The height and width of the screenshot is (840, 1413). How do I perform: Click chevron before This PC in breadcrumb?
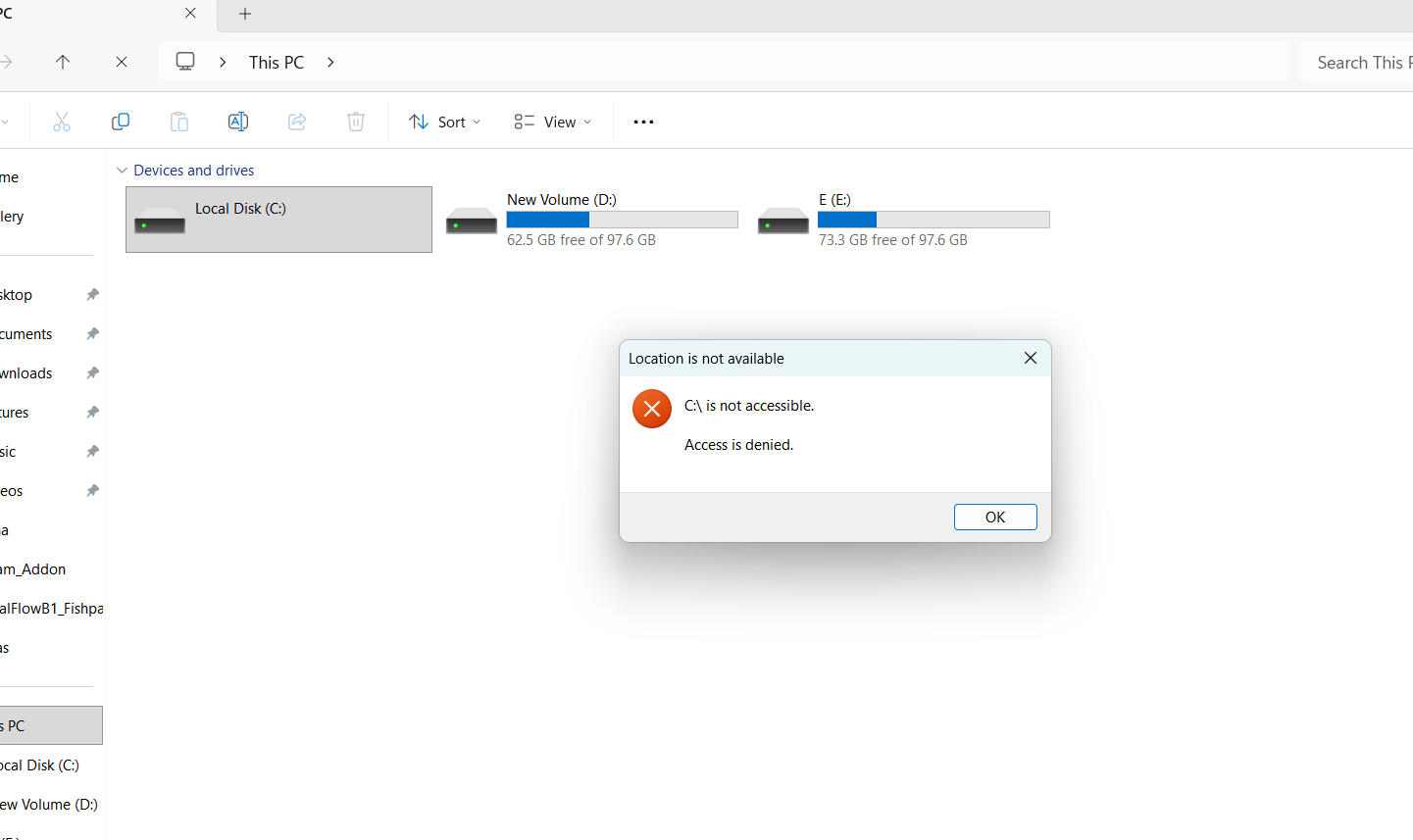tap(224, 62)
